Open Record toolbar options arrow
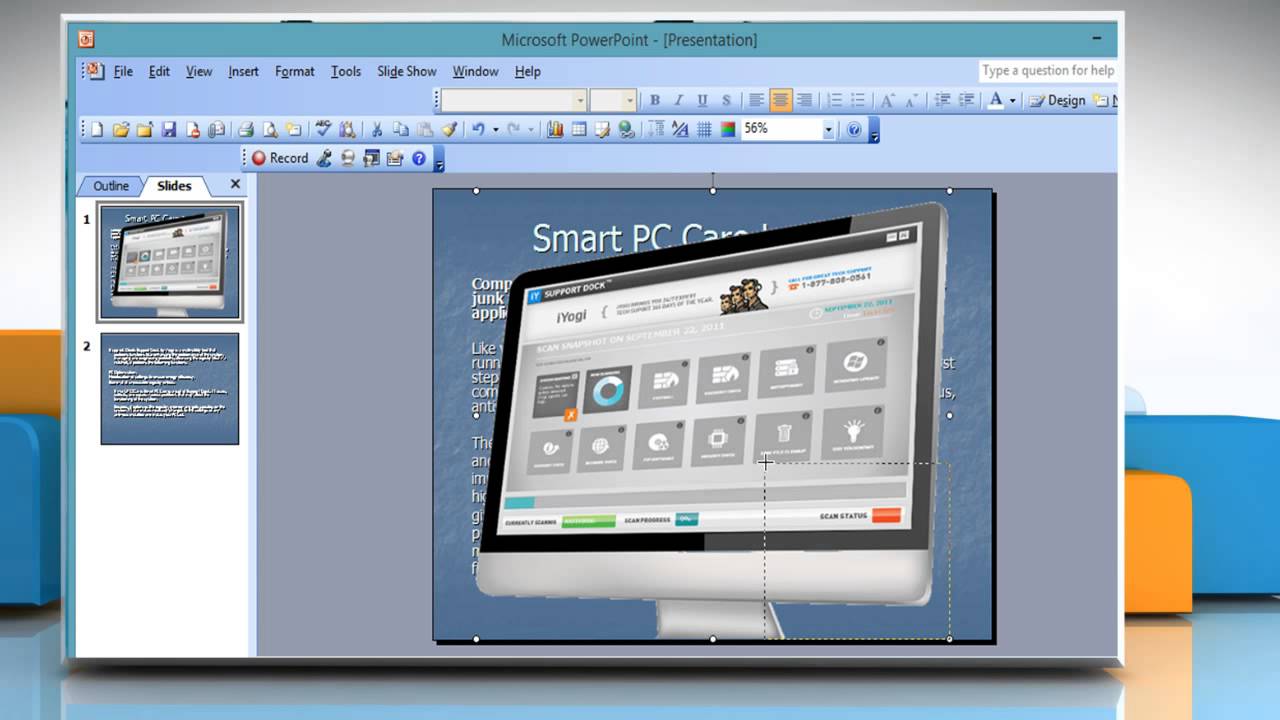 tap(439, 159)
